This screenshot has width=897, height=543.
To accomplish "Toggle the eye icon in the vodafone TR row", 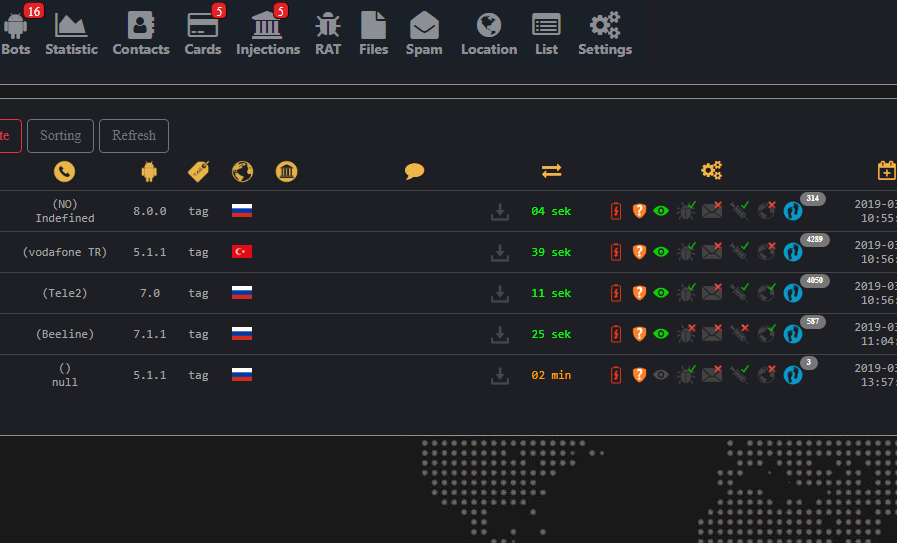I will [x=661, y=252].
